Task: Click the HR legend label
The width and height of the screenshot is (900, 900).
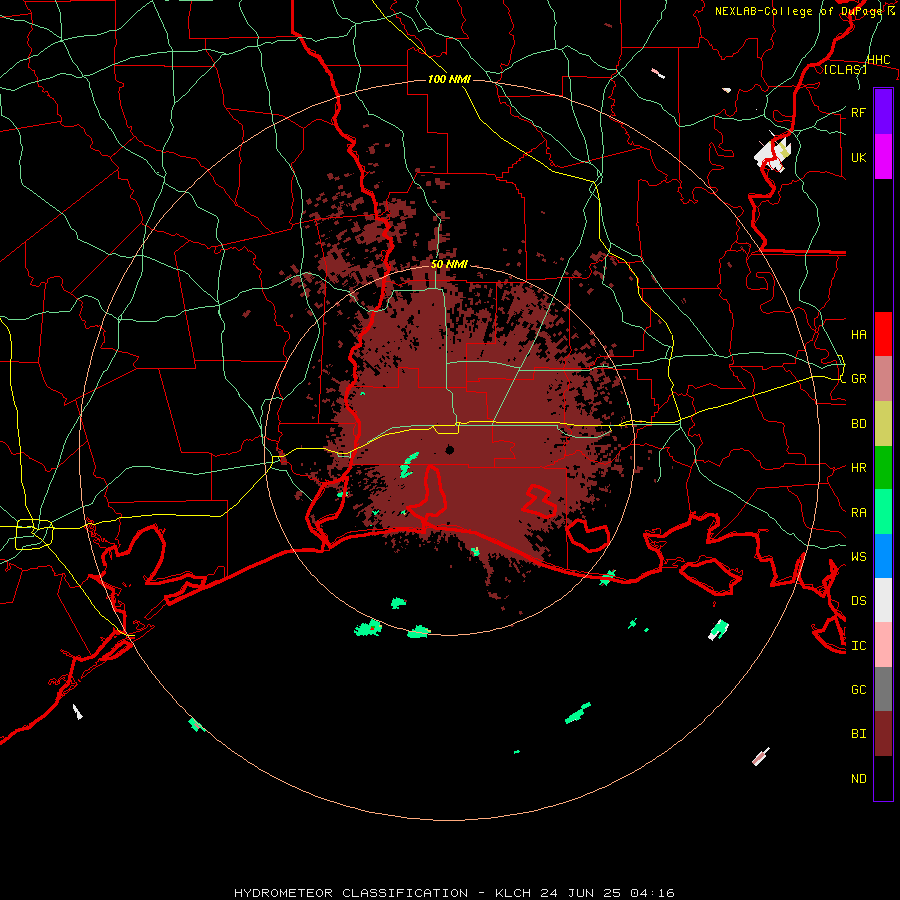Action: (858, 468)
